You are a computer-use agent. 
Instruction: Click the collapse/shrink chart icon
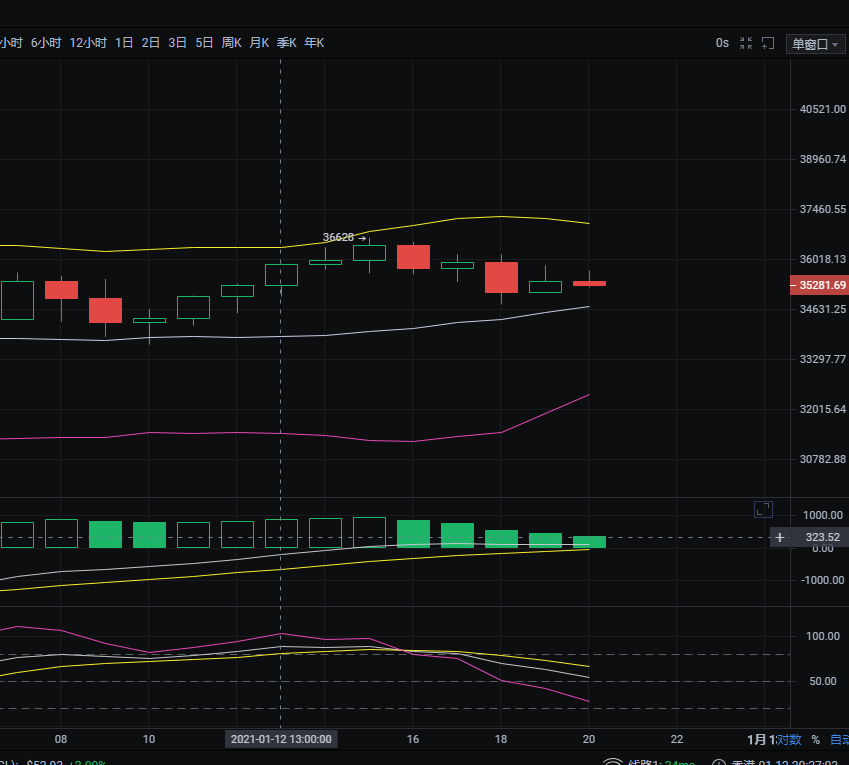[x=746, y=43]
